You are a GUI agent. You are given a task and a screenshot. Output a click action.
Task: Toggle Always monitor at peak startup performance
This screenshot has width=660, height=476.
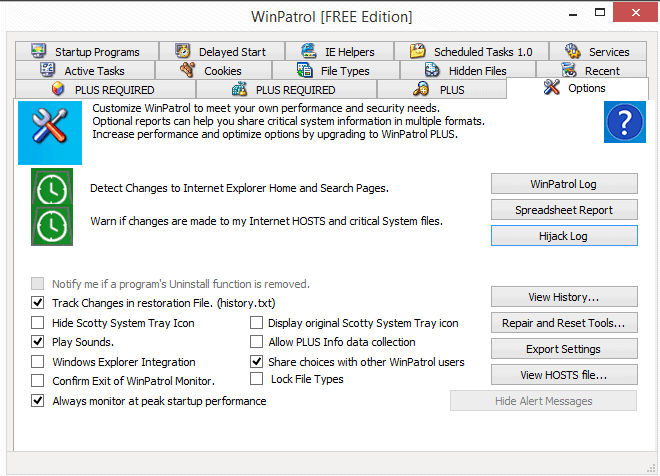[38, 401]
